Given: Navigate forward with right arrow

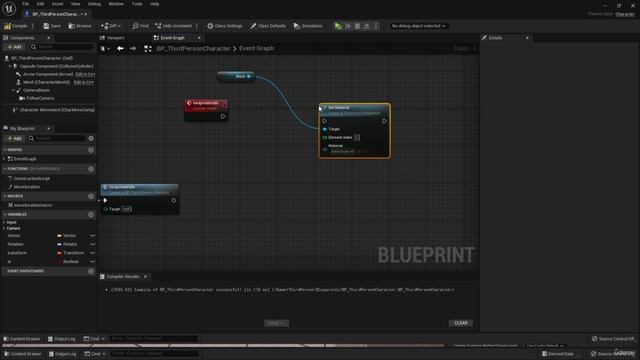Looking at the screenshot, I should tap(133, 49).
